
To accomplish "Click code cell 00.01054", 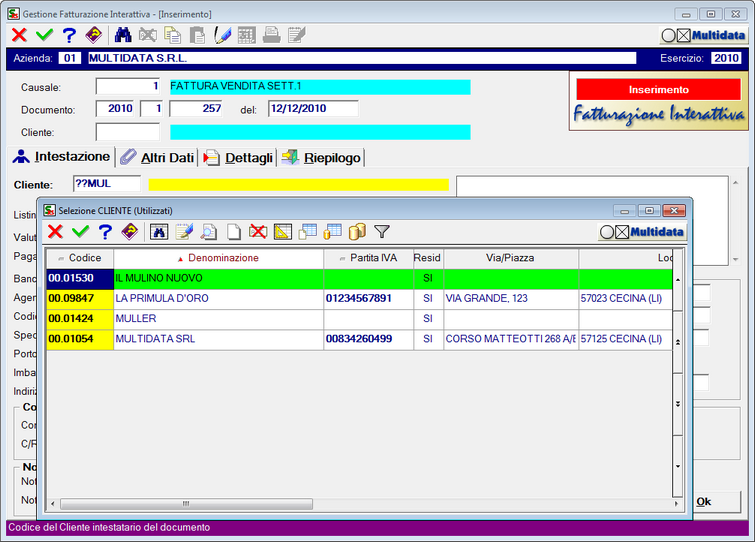I will pyautogui.click(x=80, y=339).
